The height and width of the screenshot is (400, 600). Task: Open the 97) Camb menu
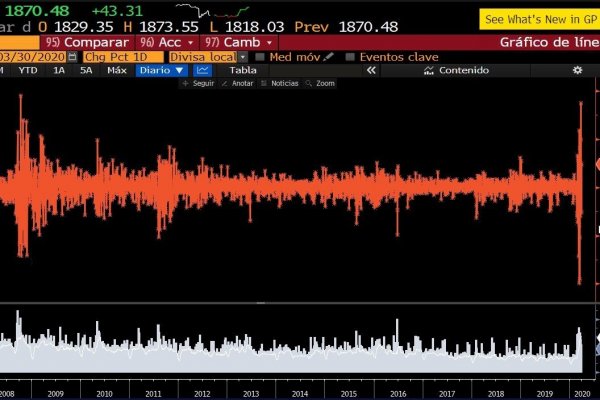click(x=239, y=42)
